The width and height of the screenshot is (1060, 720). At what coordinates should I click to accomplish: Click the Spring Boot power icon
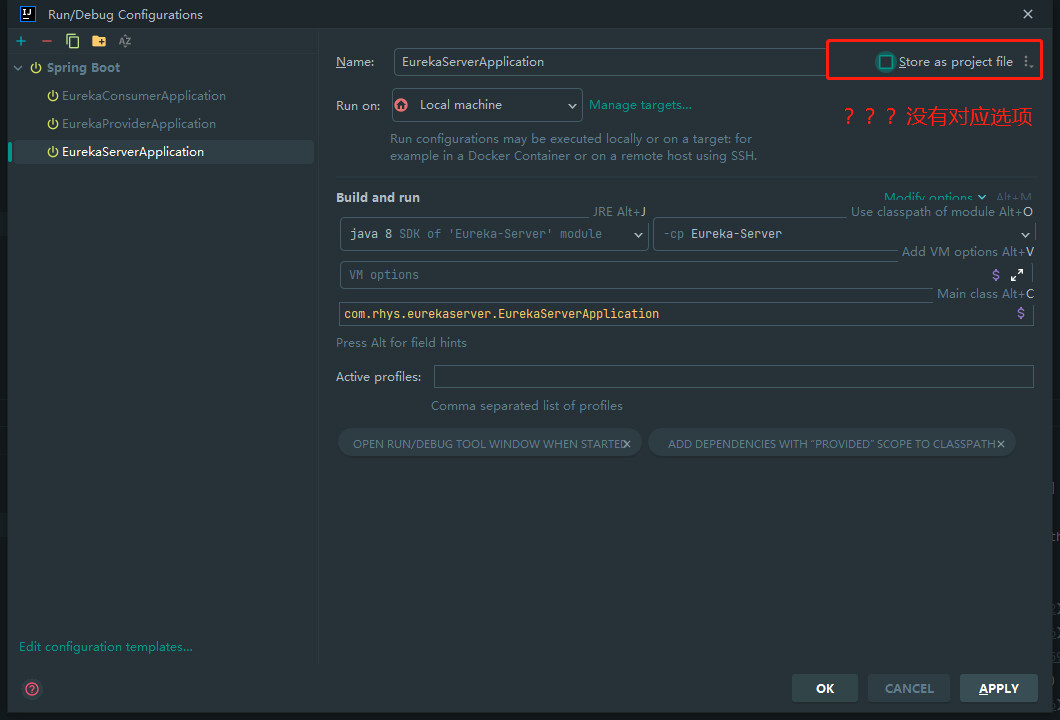36,68
